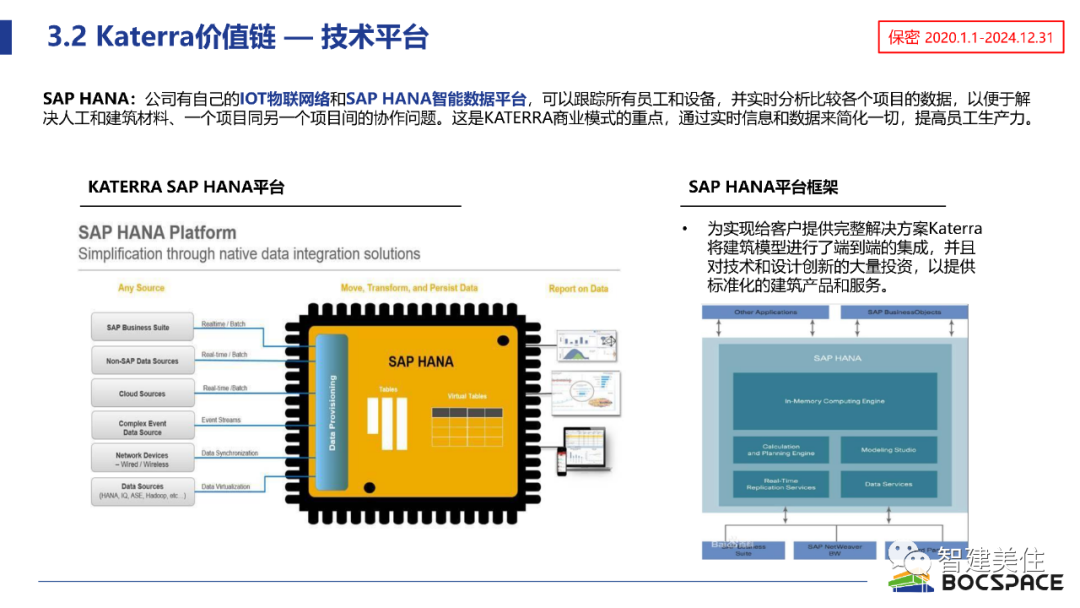Click the SAP HANA label on the chip
Viewport: 1080px width, 608px height.
(x=421, y=362)
